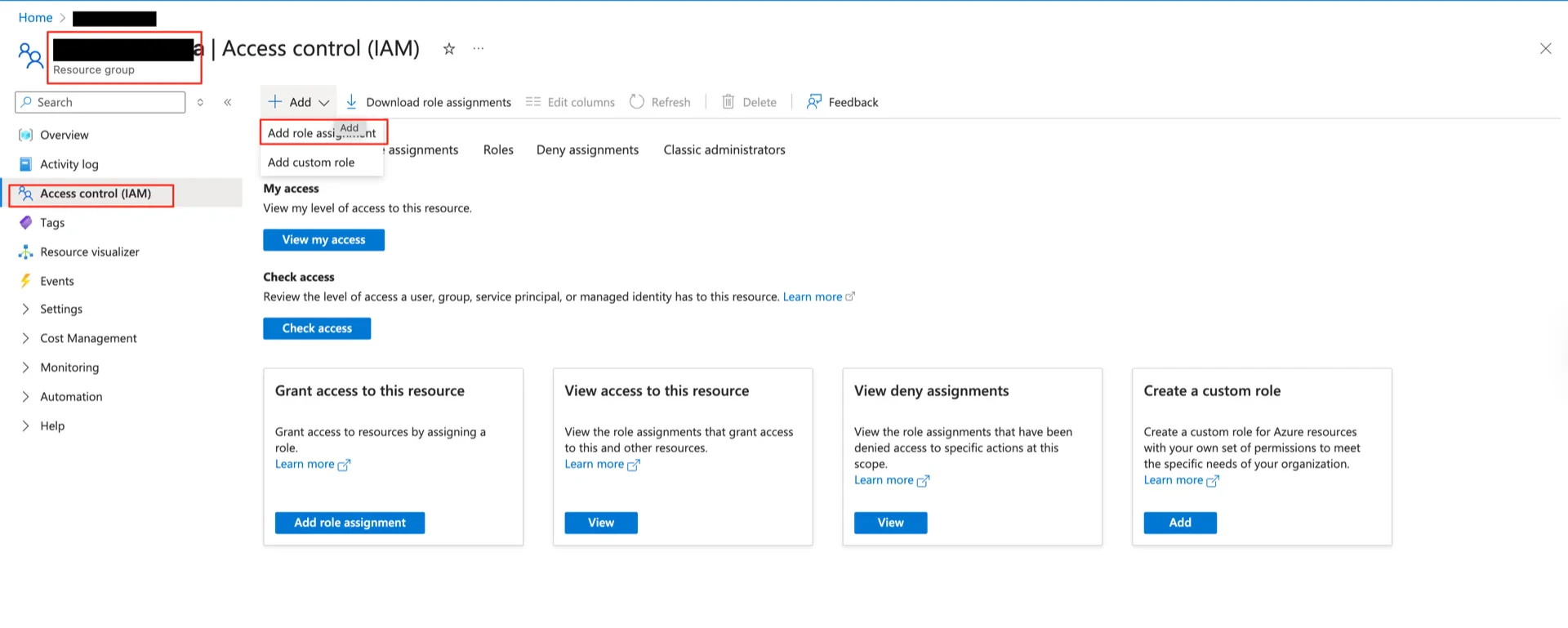Click the magnifier icon in search box
The image size is (1568, 628).
pyautogui.click(x=26, y=102)
